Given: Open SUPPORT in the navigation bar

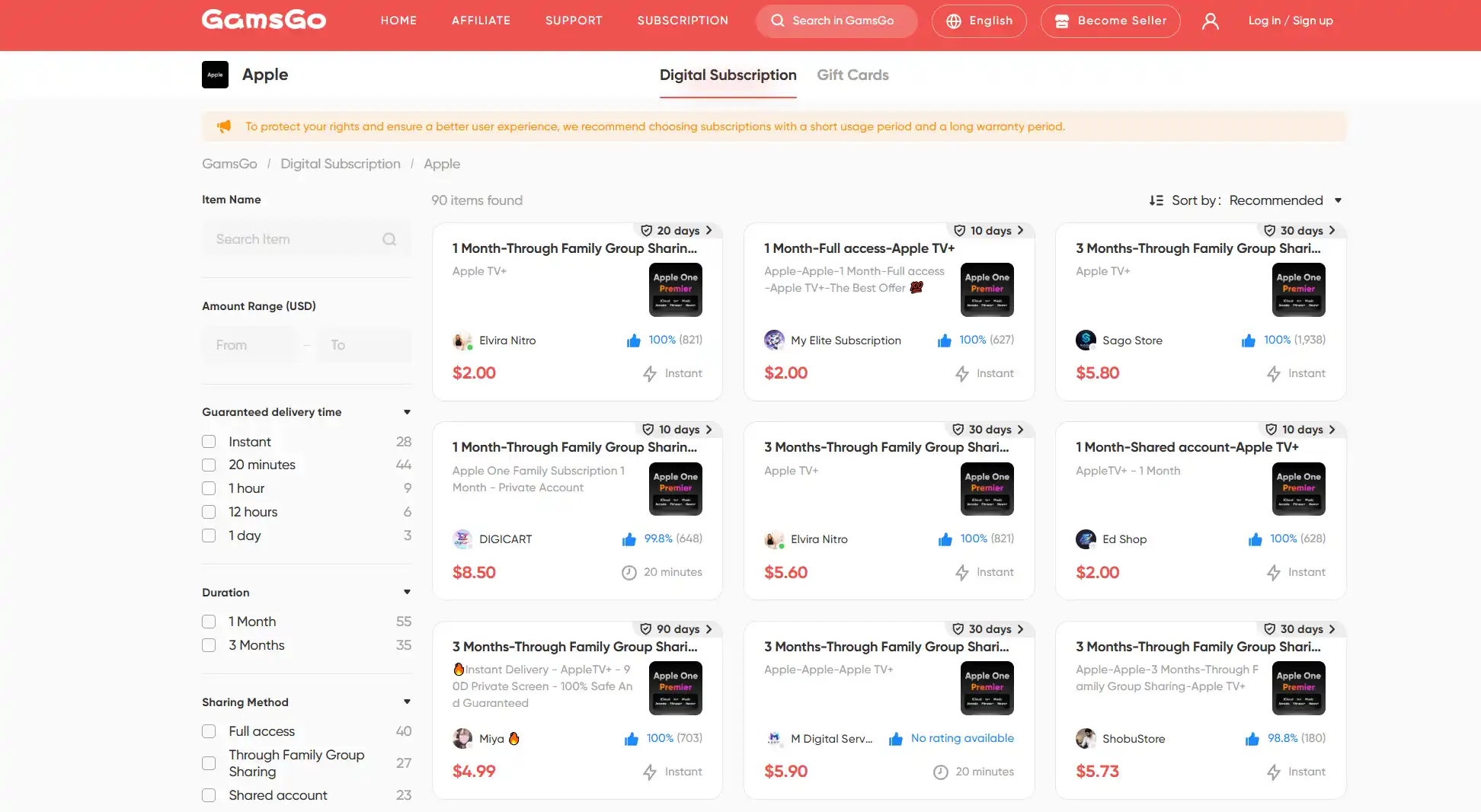Looking at the screenshot, I should (x=574, y=21).
